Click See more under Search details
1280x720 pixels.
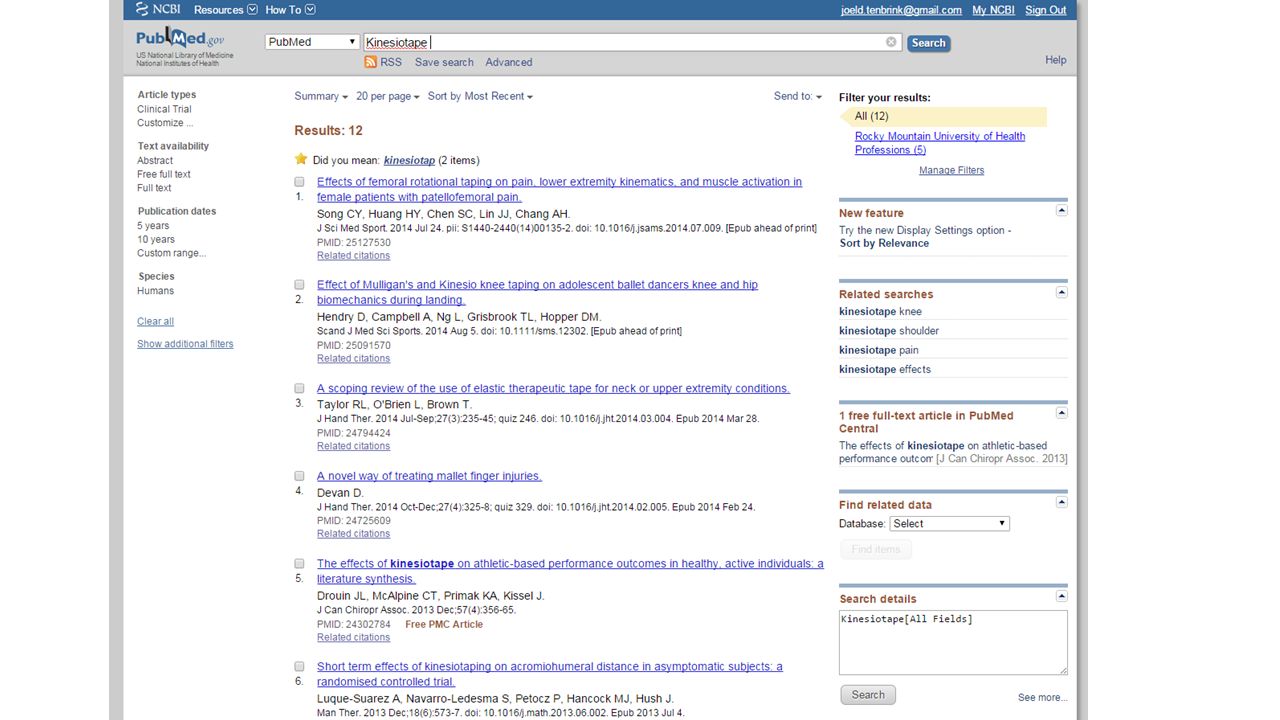point(1042,697)
